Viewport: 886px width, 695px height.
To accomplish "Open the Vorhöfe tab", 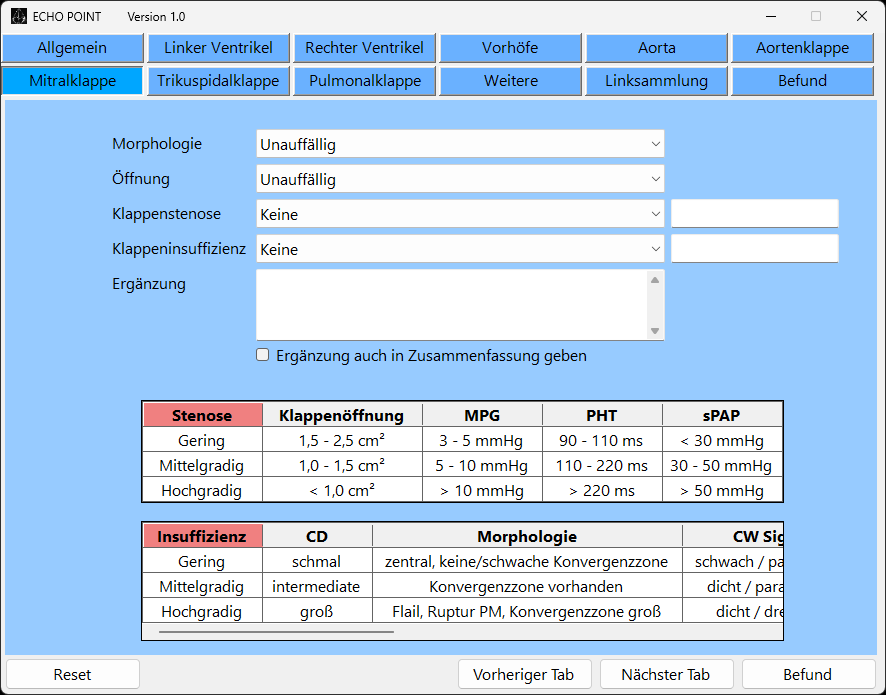I will 510,48.
